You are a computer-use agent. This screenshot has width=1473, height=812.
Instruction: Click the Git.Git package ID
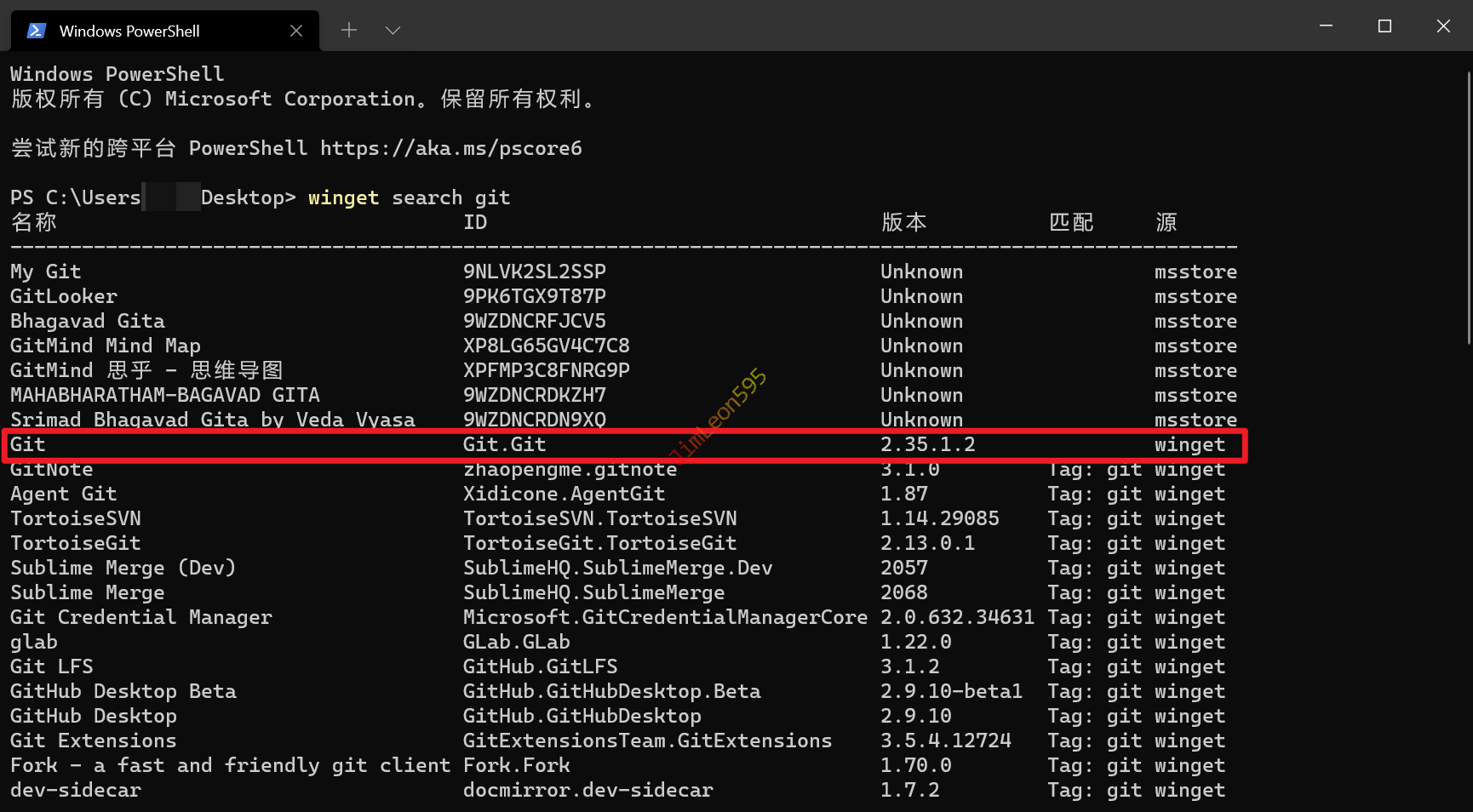point(504,445)
